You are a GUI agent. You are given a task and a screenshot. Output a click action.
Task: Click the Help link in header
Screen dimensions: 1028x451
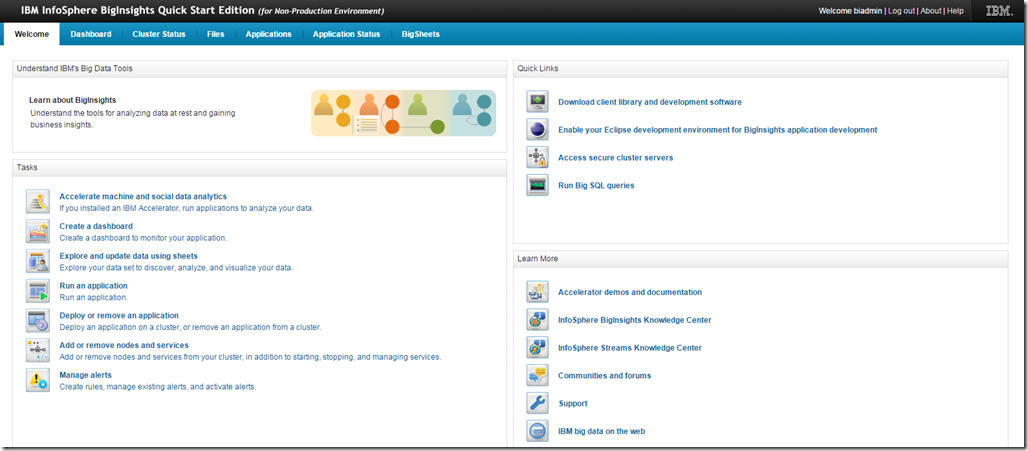click(955, 11)
